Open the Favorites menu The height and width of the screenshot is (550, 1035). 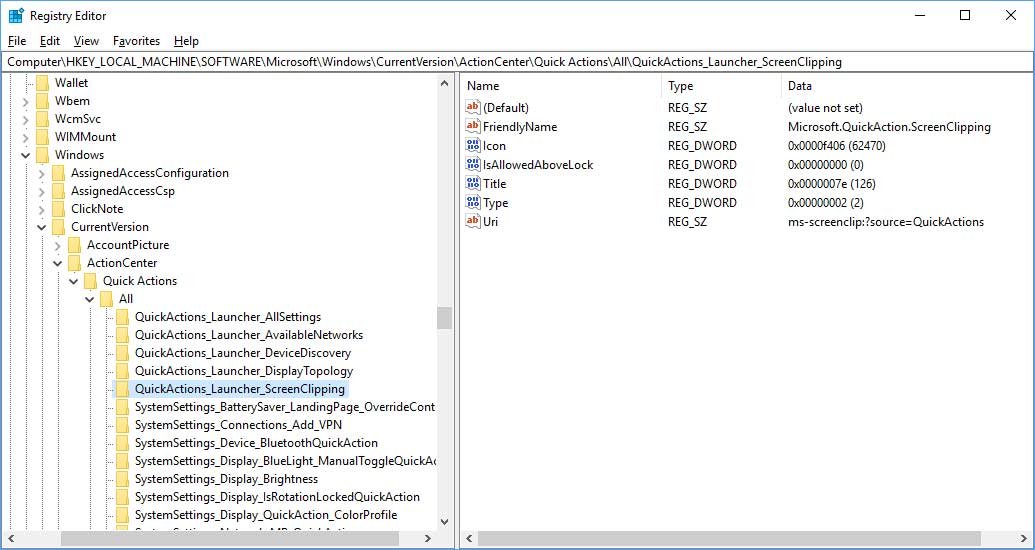[137, 41]
